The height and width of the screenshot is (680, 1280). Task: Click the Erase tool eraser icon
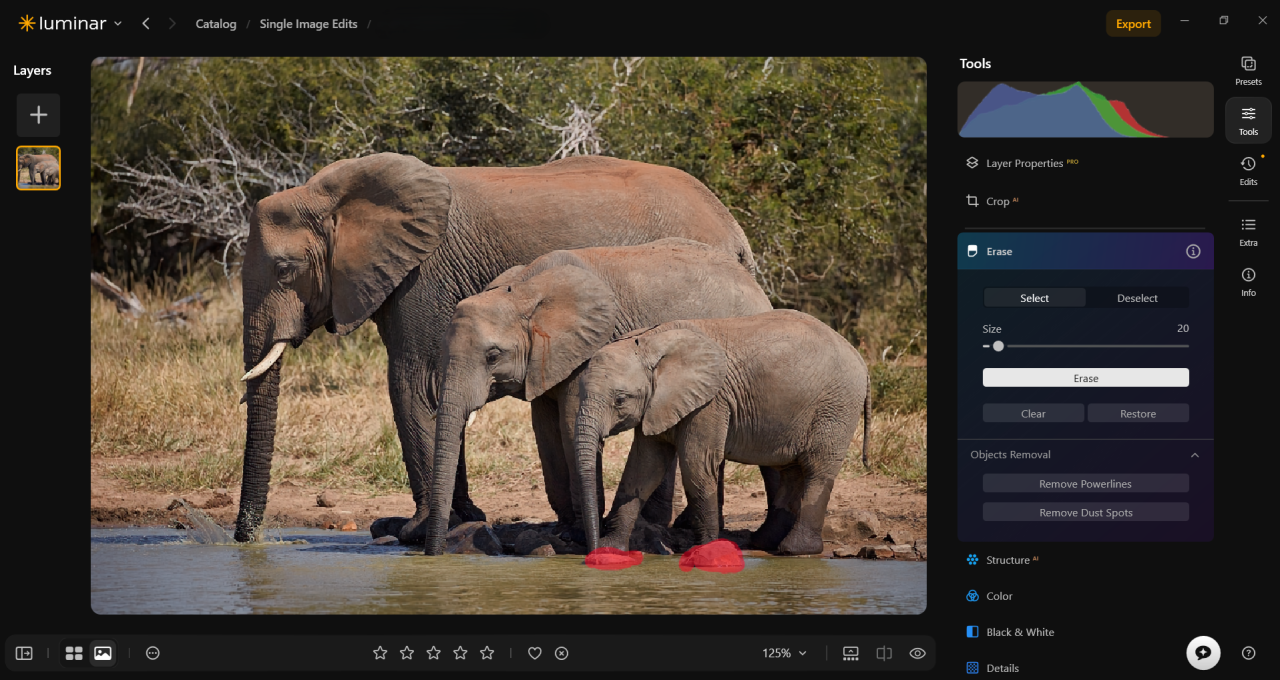click(972, 251)
